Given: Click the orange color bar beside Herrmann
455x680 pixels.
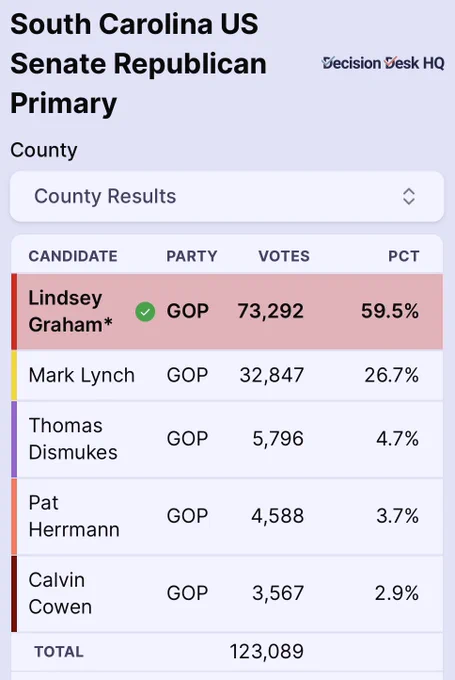Looking at the screenshot, I should (x=14, y=516).
